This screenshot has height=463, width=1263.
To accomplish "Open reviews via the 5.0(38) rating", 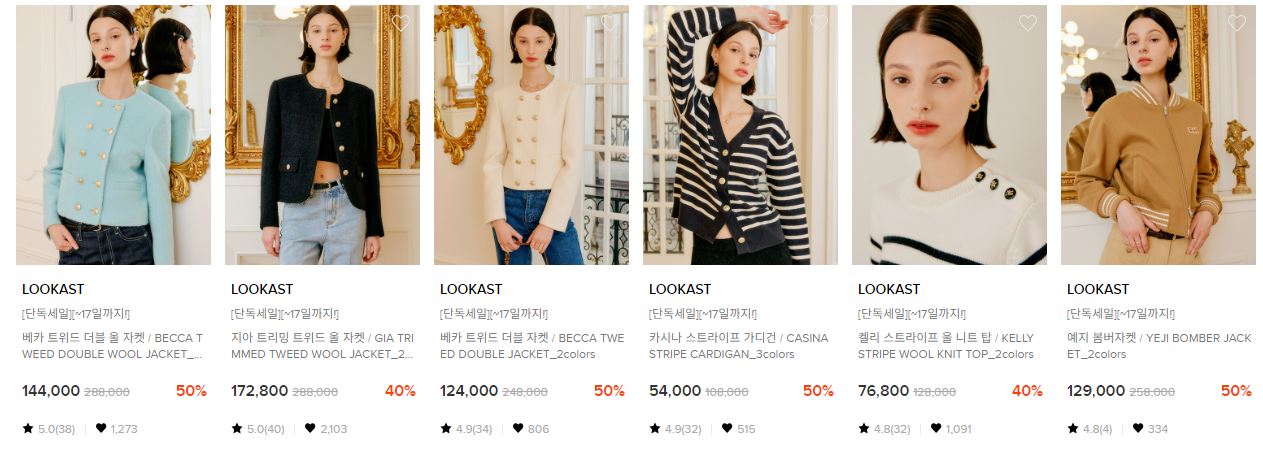I will (56, 429).
